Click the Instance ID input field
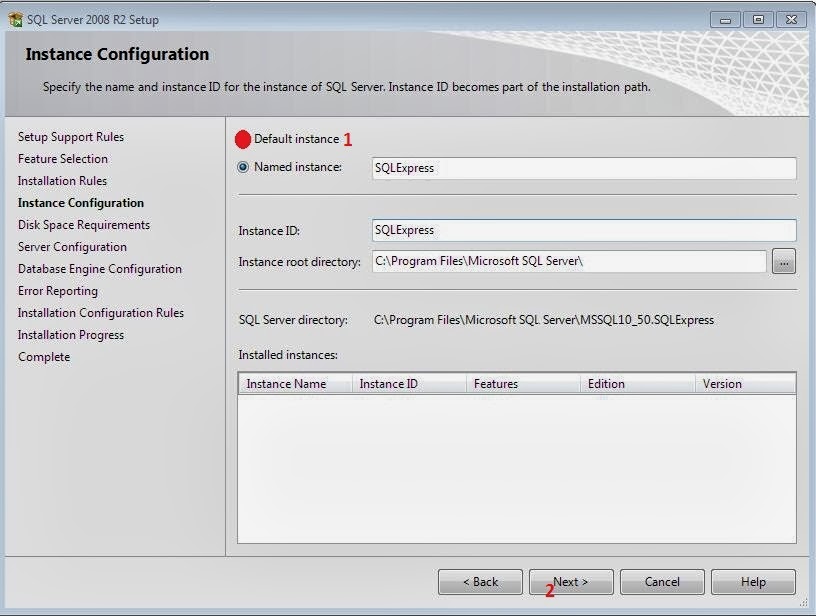Viewport: 816px width, 616px height. pyautogui.click(x=584, y=230)
